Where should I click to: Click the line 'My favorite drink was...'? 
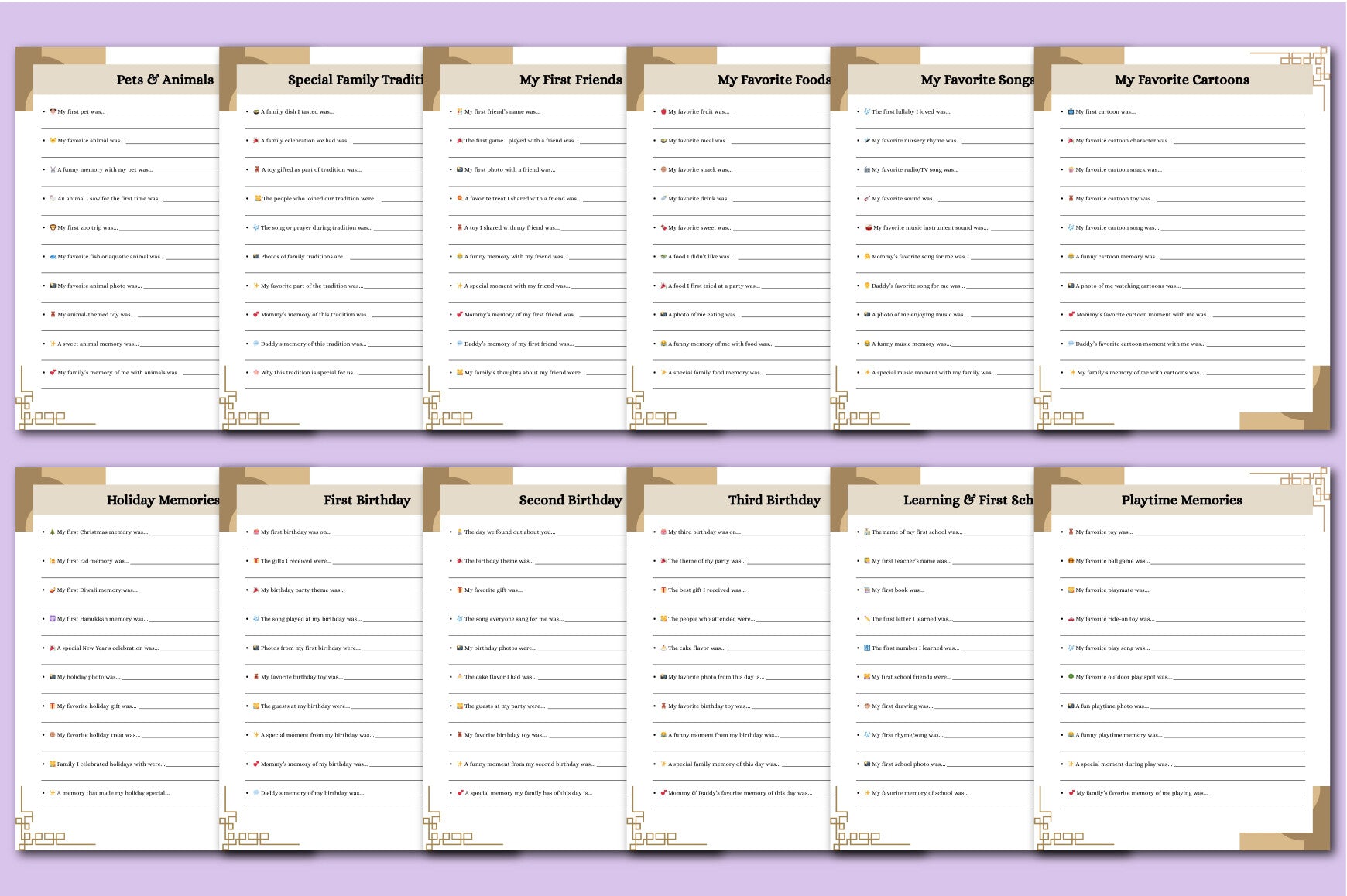click(699, 199)
